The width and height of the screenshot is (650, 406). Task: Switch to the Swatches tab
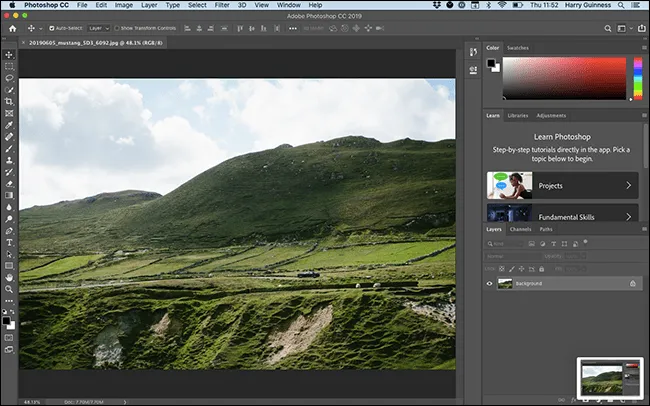tap(518, 47)
